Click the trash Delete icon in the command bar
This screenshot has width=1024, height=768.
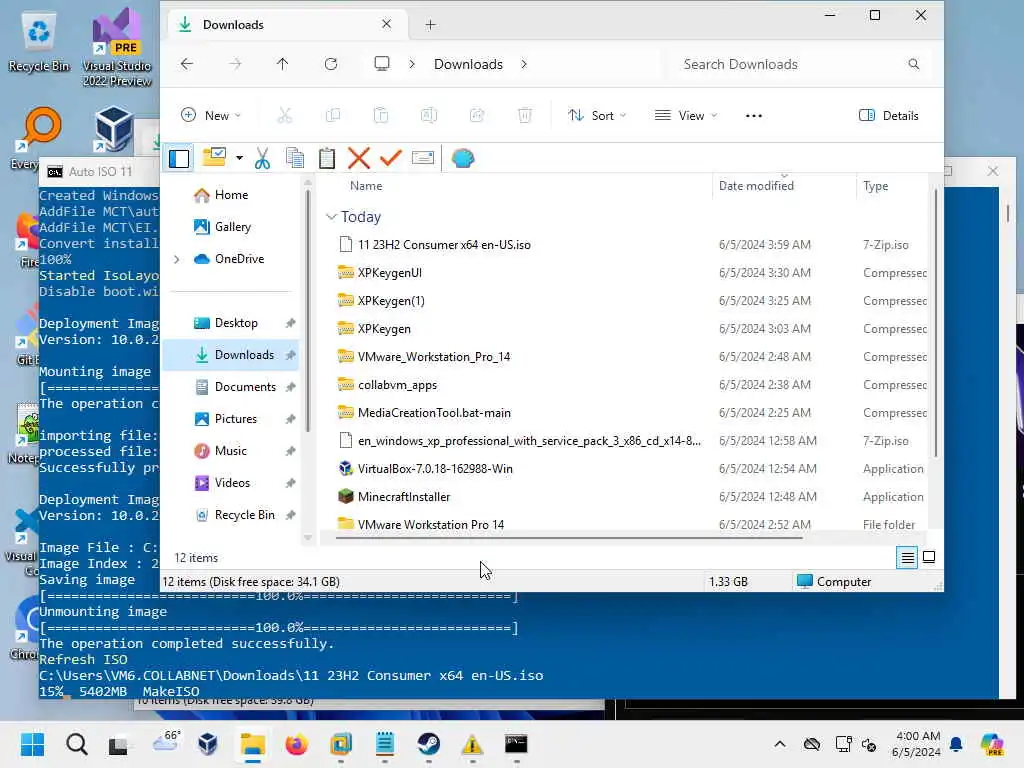click(x=524, y=116)
